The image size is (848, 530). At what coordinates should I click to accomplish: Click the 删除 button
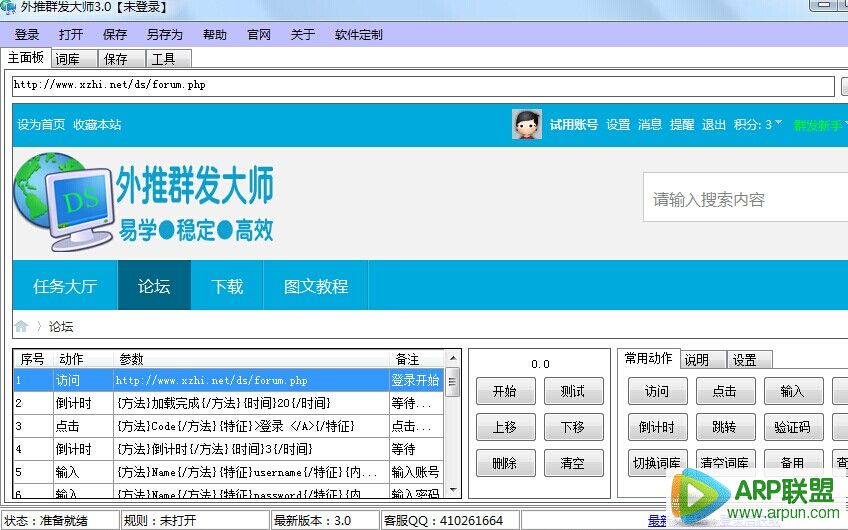505,463
